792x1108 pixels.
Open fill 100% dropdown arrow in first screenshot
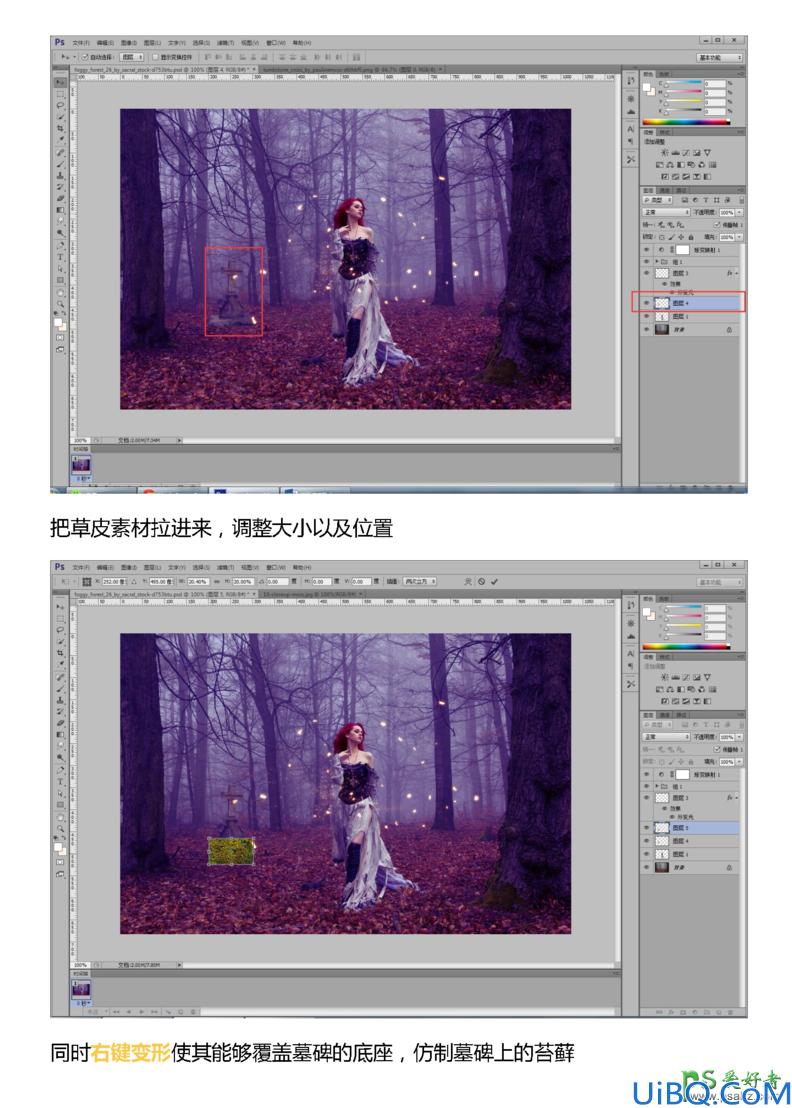click(x=740, y=237)
